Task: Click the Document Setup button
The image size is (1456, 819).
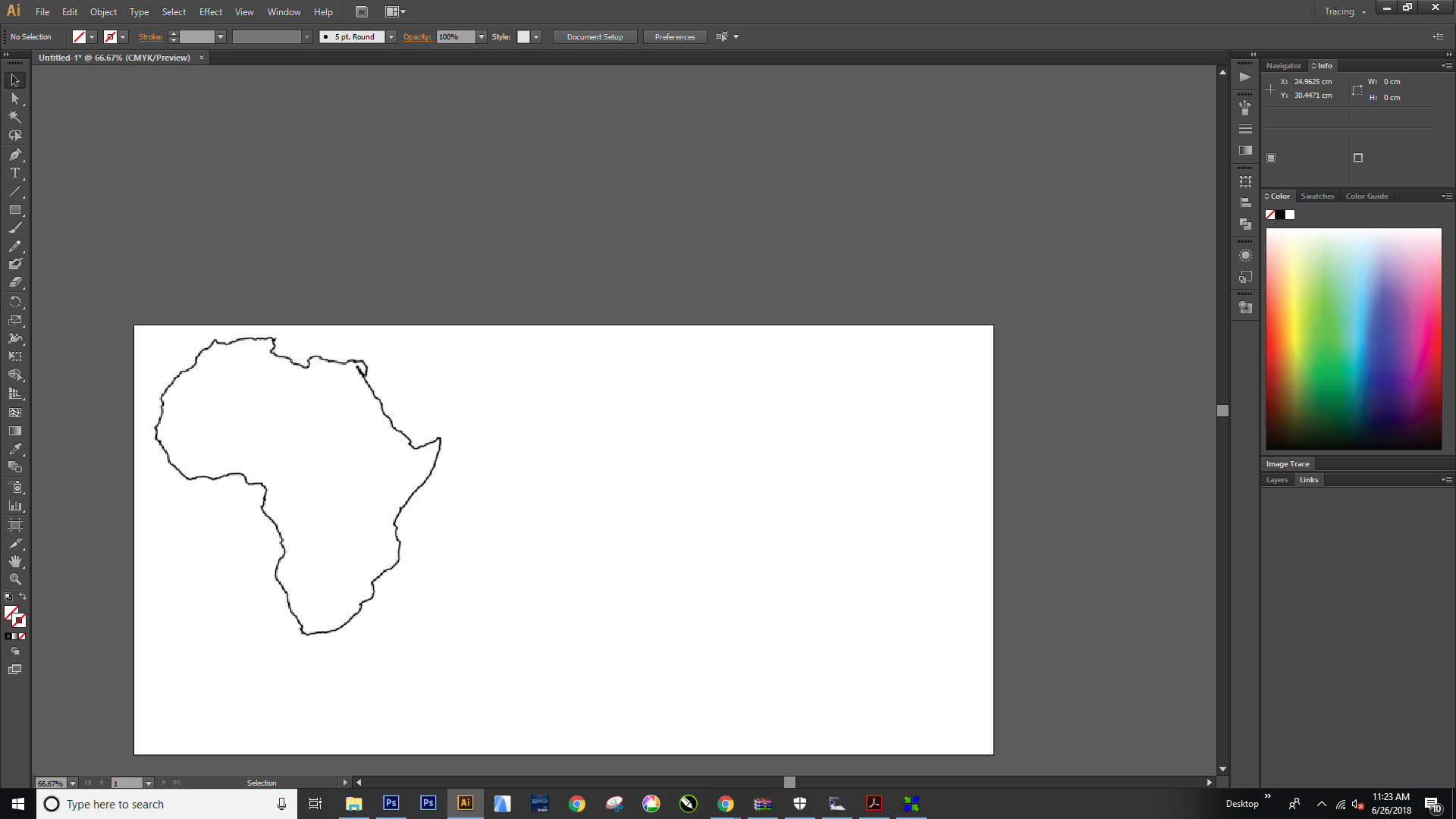Action: click(x=595, y=36)
